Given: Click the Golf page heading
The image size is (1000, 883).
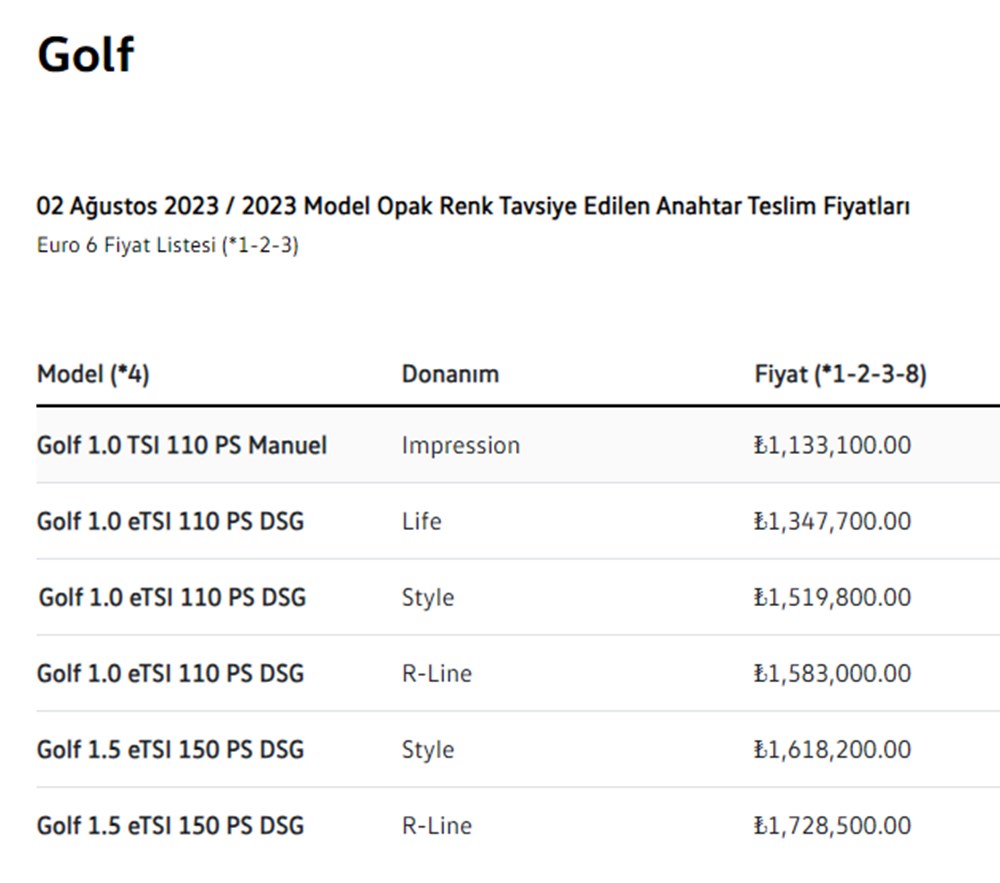Looking at the screenshot, I should [85, 54].
